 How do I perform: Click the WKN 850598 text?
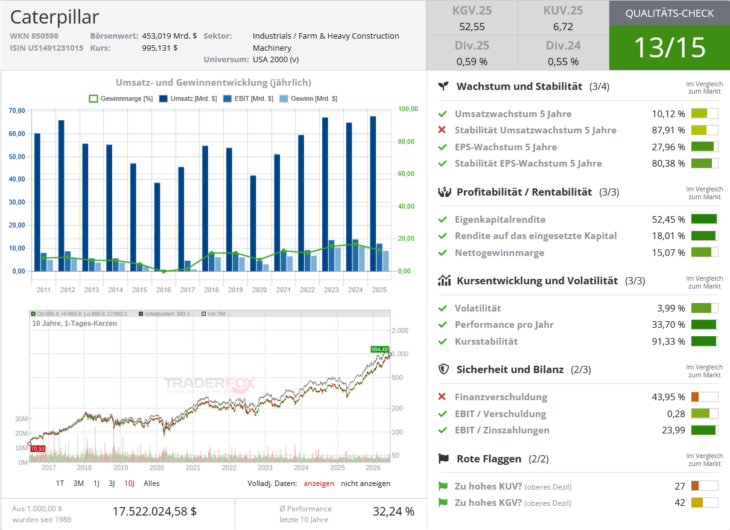(x=34, y=36)
